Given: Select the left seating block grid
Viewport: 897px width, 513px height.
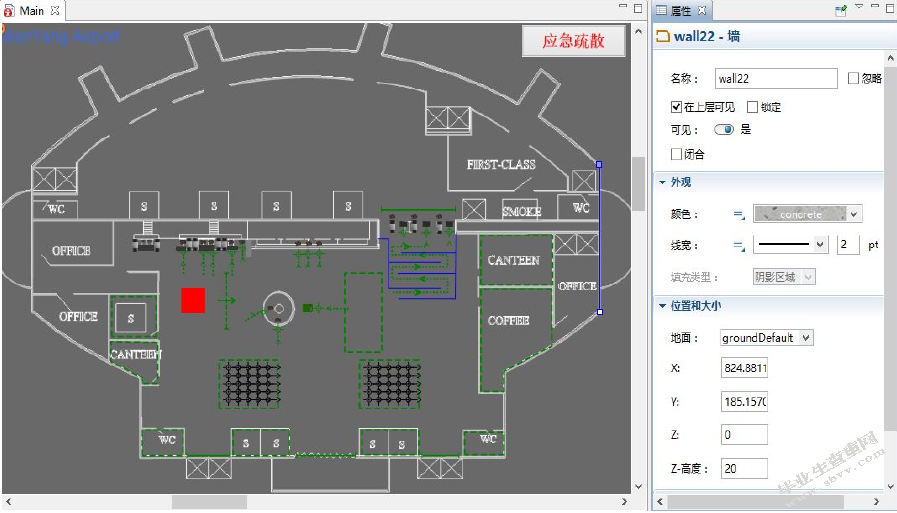Looking at the screenshot, I should click(x=250, y=384).
